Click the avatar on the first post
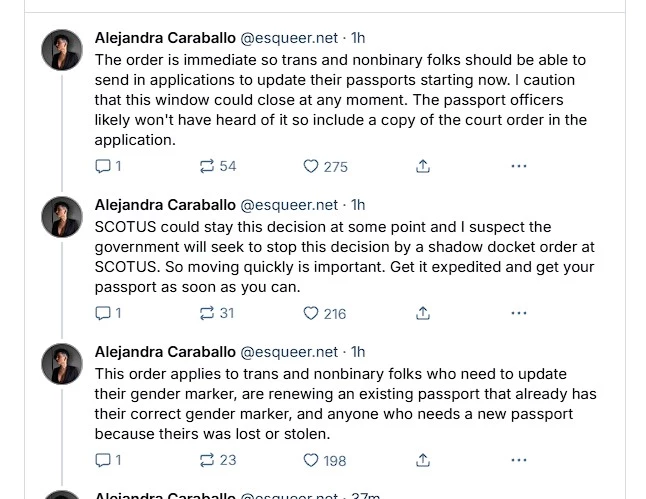The height and width of the screenshot is (499, 646). 62,49
